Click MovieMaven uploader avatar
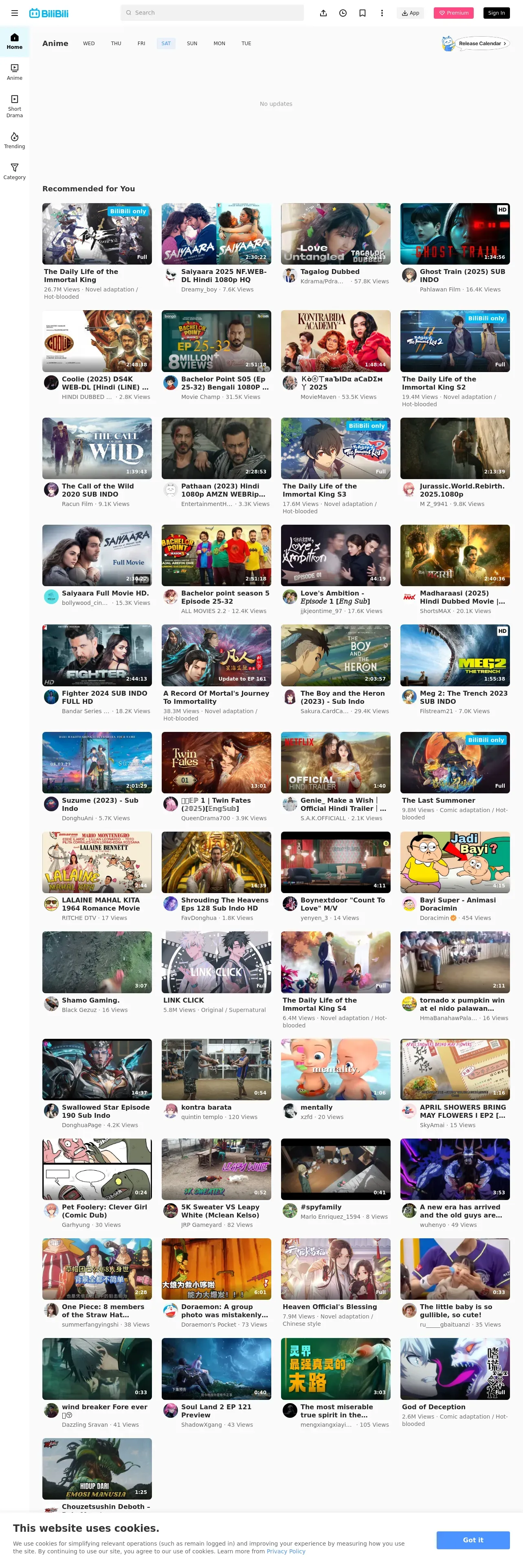 [x=290, y=383]
